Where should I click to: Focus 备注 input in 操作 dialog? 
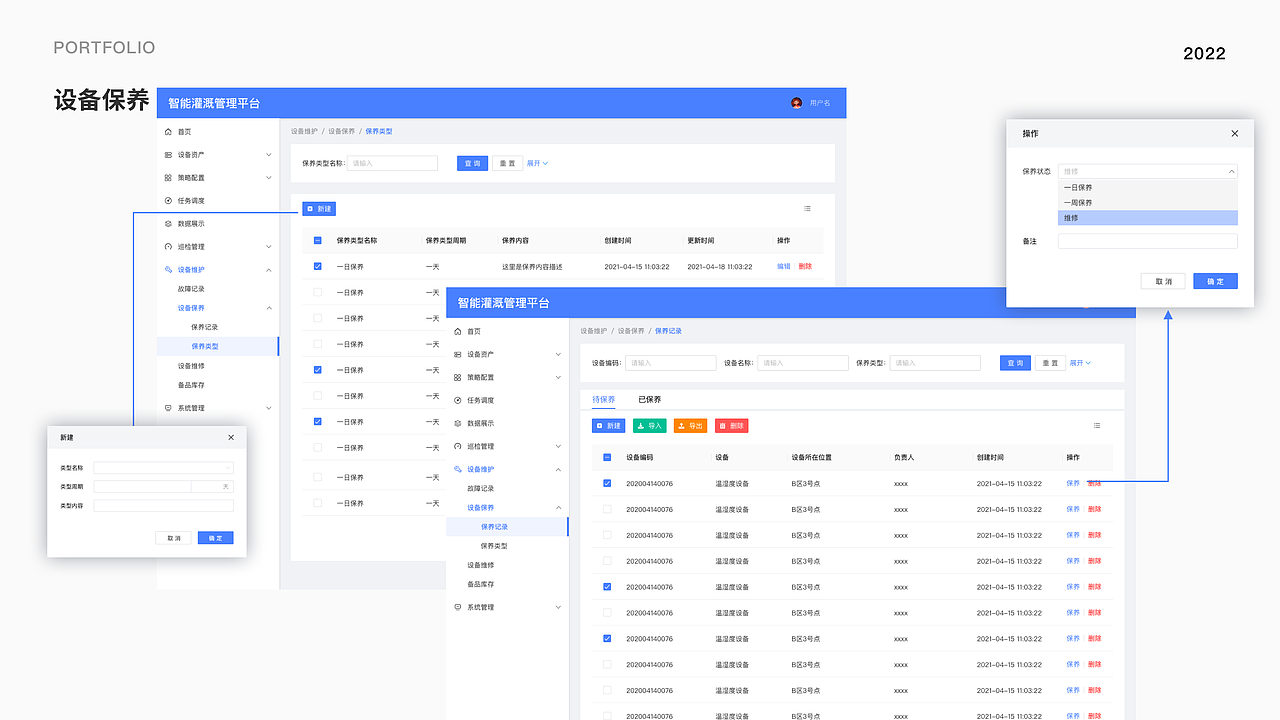(1148, 241)
